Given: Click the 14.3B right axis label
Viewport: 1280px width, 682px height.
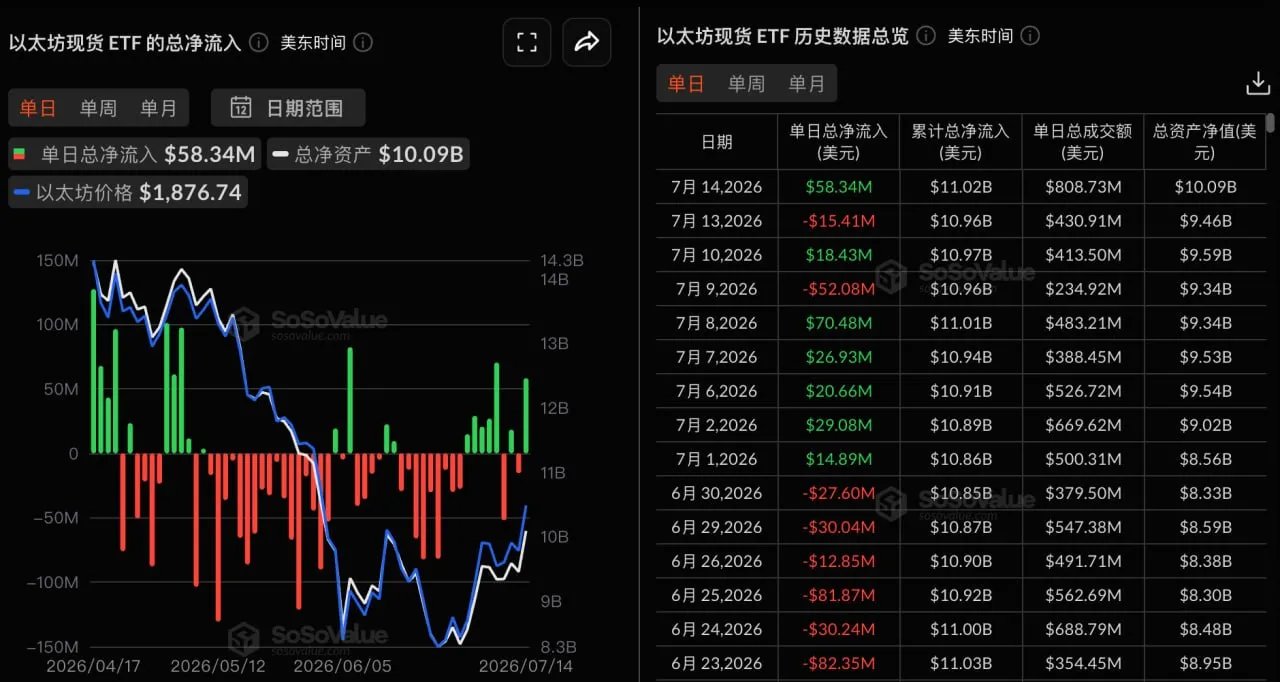Looking at the screenshot, I should tap(561, 260).
